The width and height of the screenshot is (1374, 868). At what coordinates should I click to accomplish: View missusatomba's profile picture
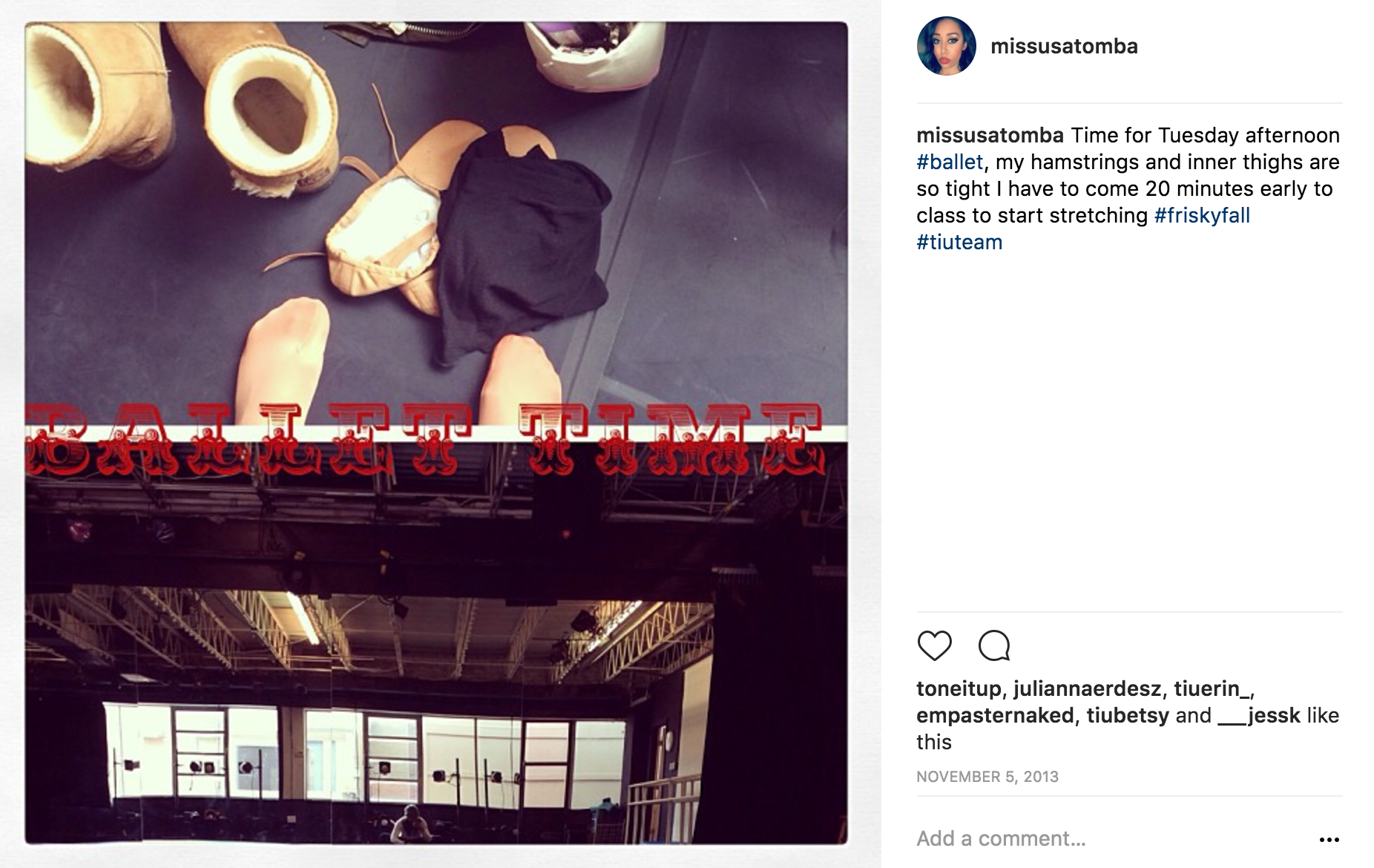pyautogui.click(x=946, y=46)
